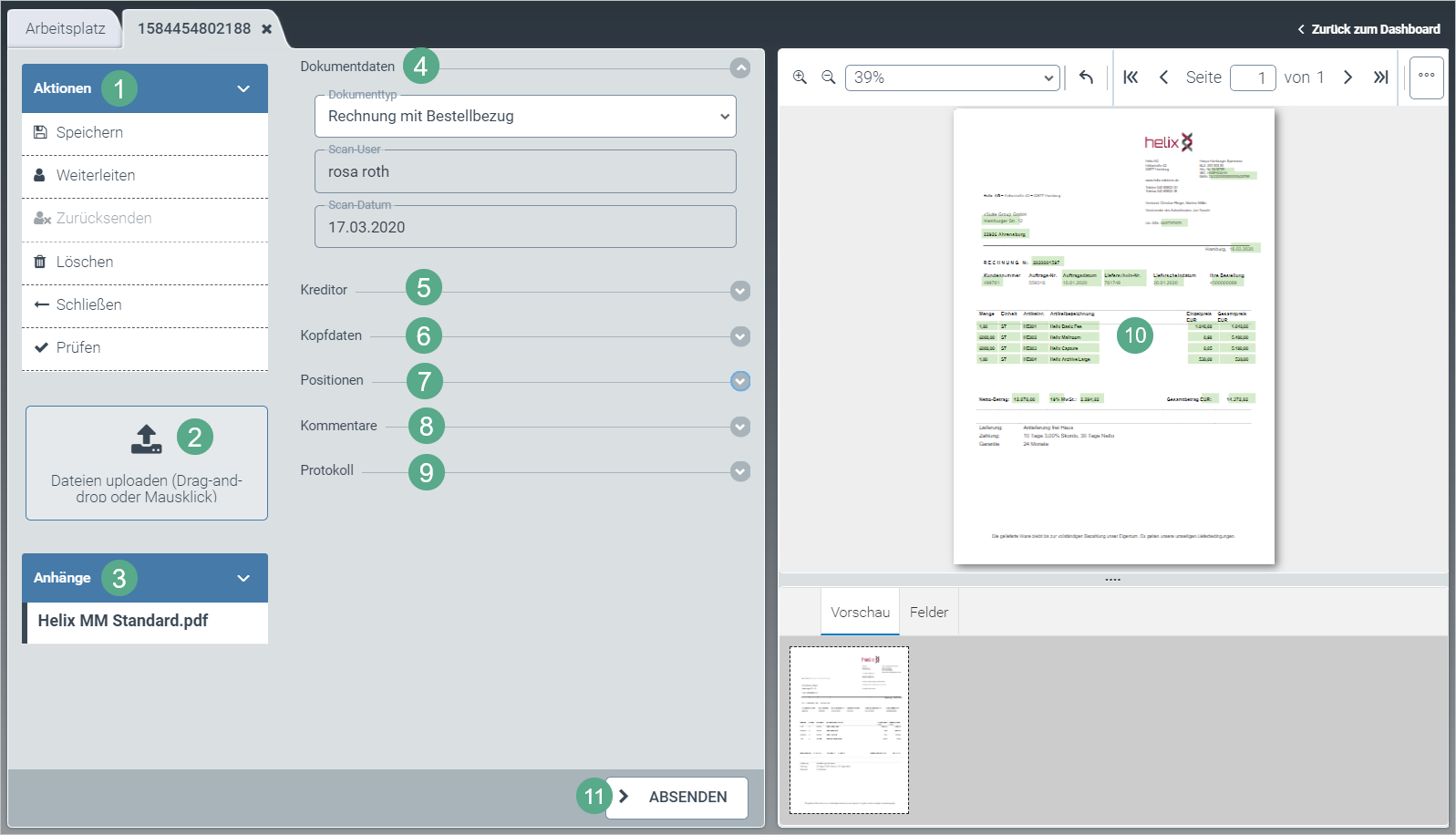The height and width of the screenshot is (835, 1456).
Task: Click the zoom in magnifier icon
Action: (x=800, y=77)
